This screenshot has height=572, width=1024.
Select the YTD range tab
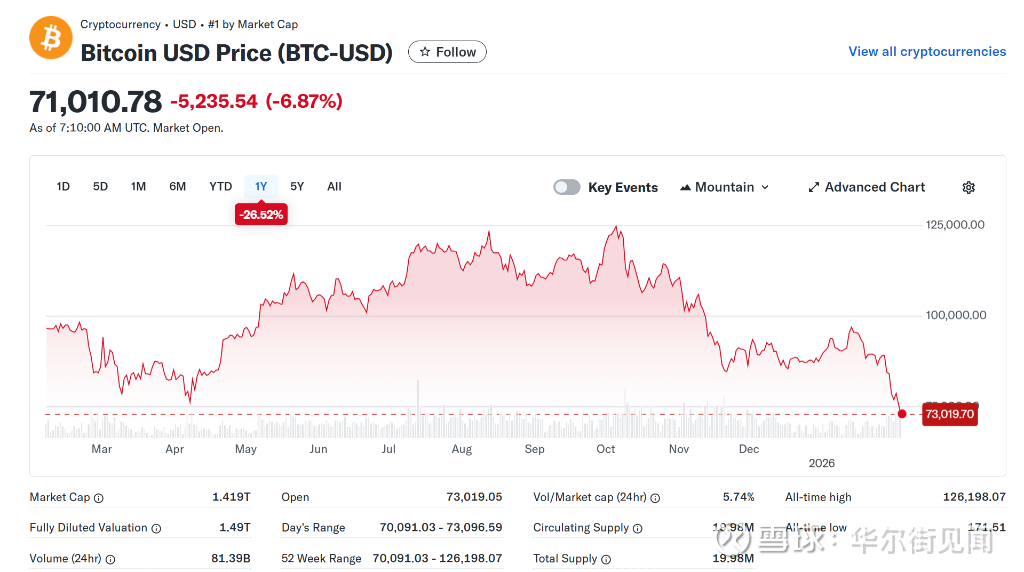pyautogui.click(x=220, y=187)
